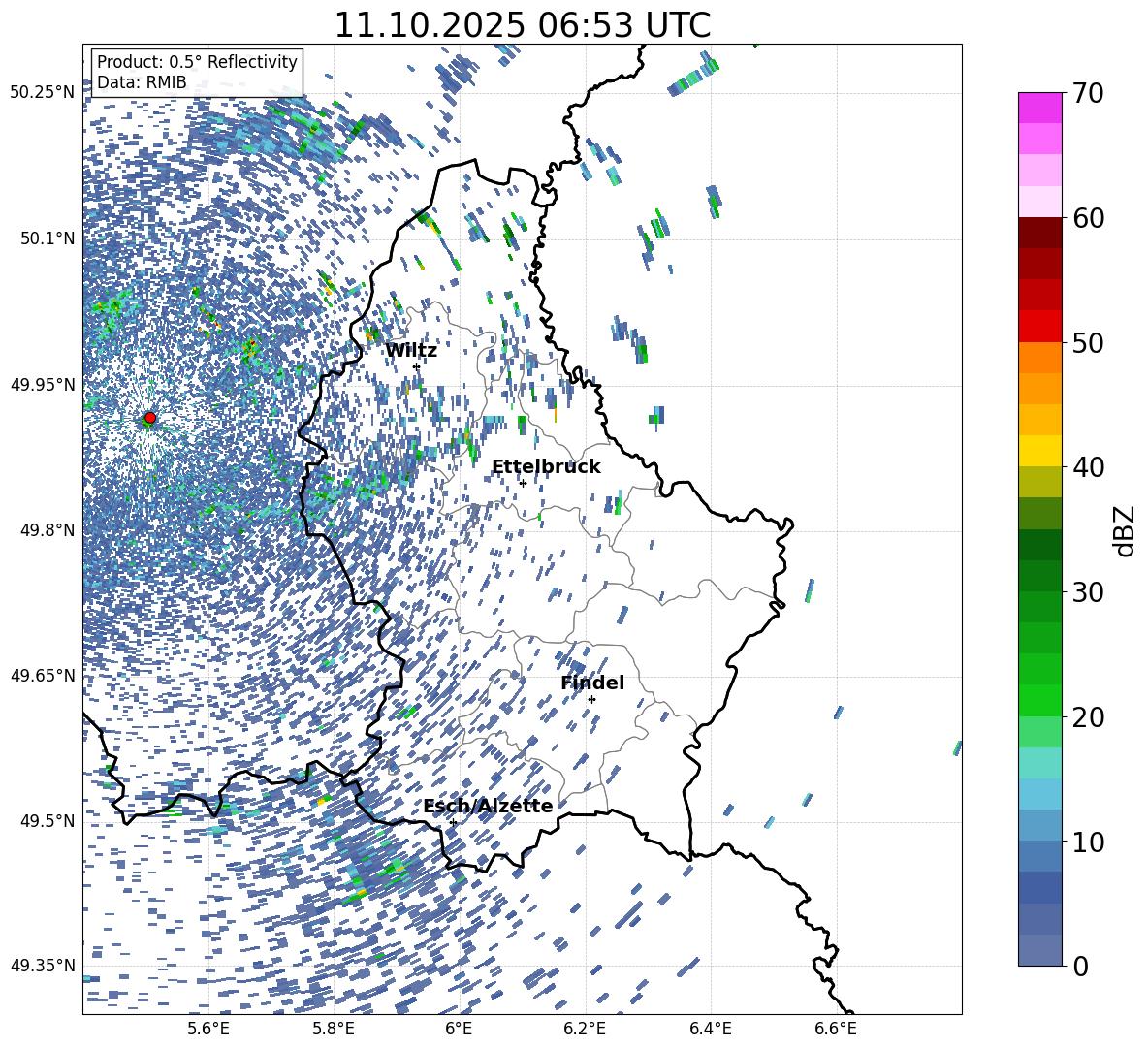This screenshot has height=1048, width=1148.
Task: Click the 50.25°N latitude tick label
Action: (x=43, y=93)
